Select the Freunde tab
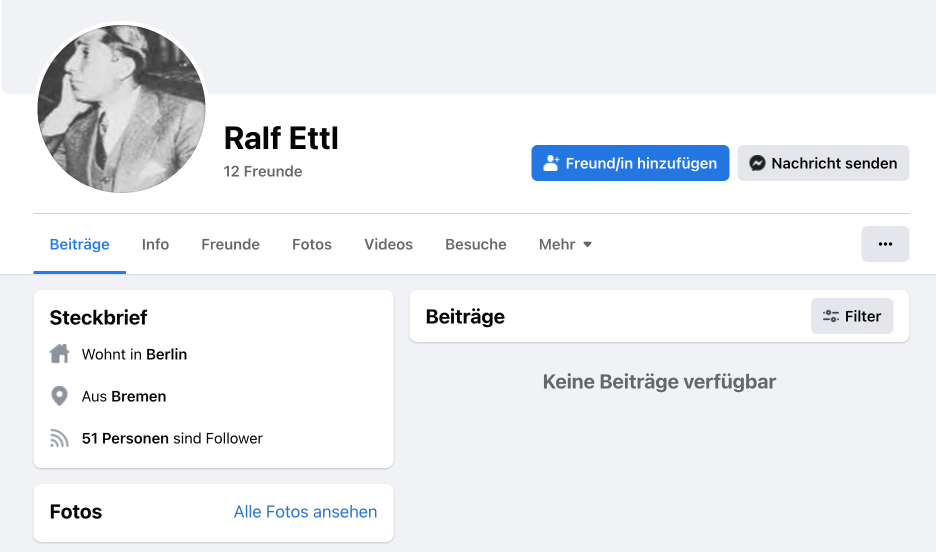Screen dimensions: 936x552 click(230, 244)
